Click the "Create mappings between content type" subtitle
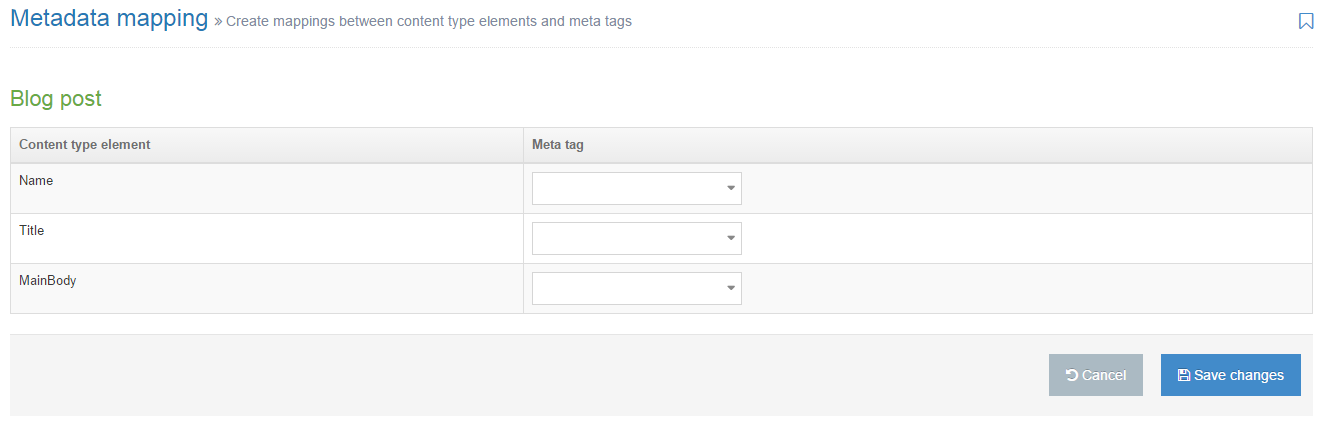The height and width of the screenshot is (429, 1321). click(x=429, y=21)
